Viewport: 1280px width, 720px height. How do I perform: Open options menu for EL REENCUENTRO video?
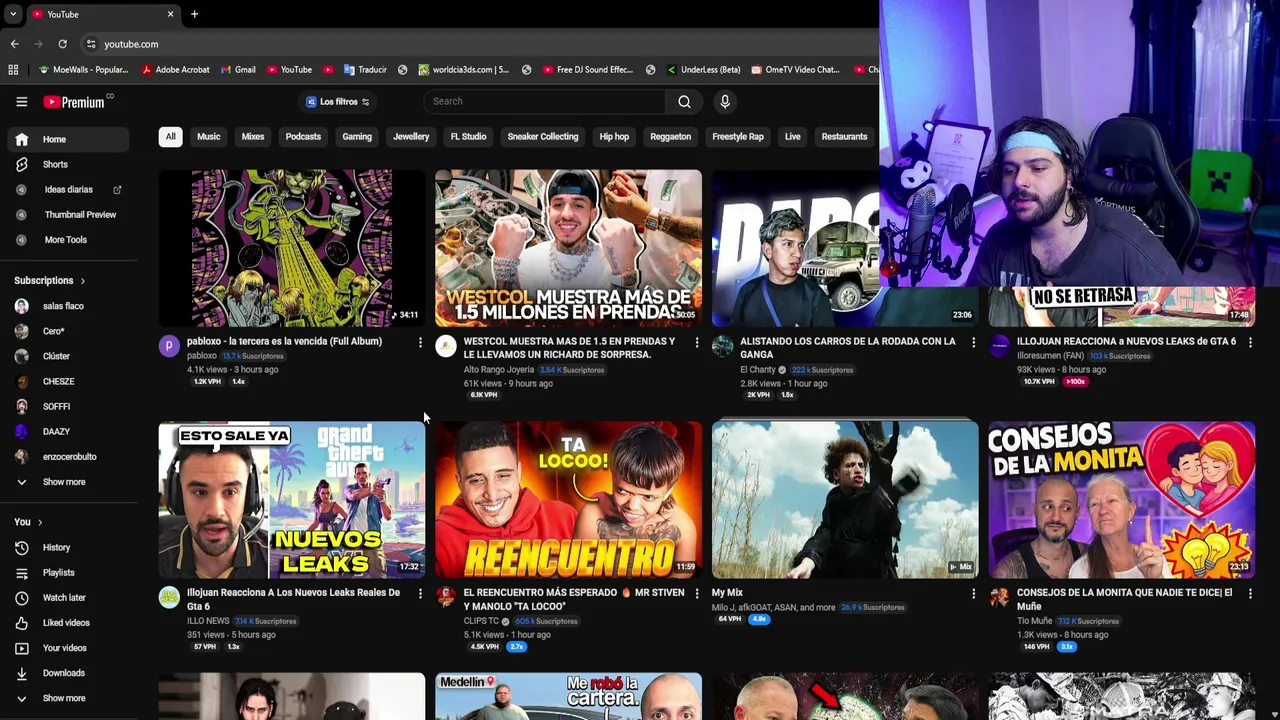pyautogui.click(x=697, y=594)
